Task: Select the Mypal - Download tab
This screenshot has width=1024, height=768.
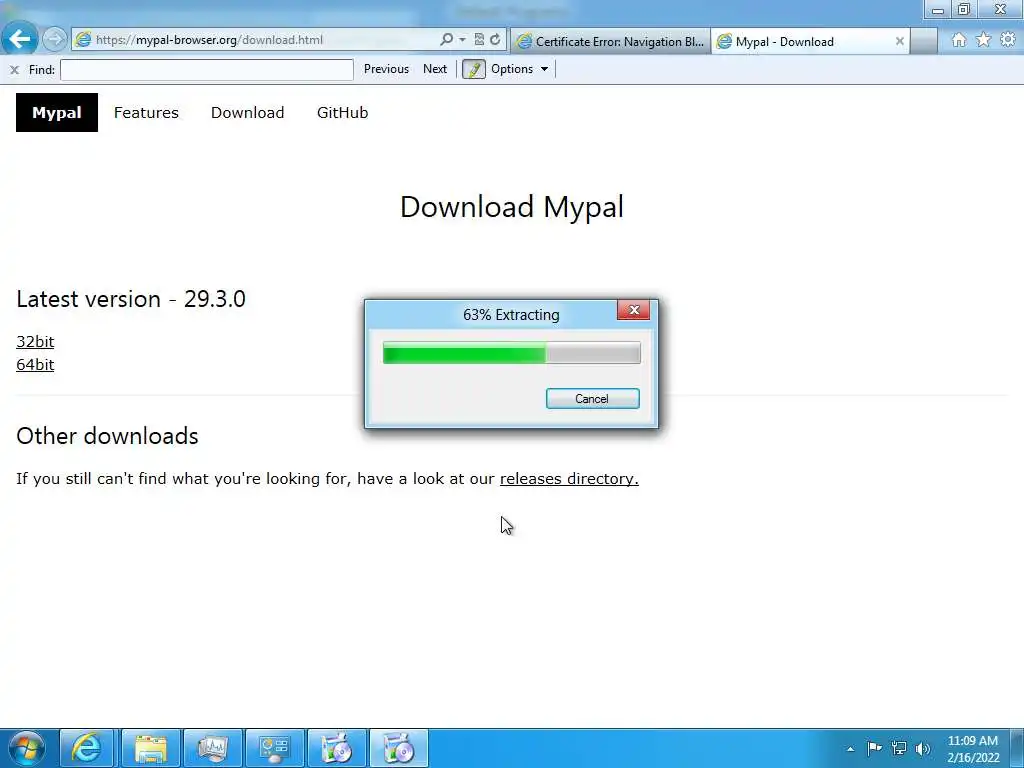Action: tap(810, 41)
